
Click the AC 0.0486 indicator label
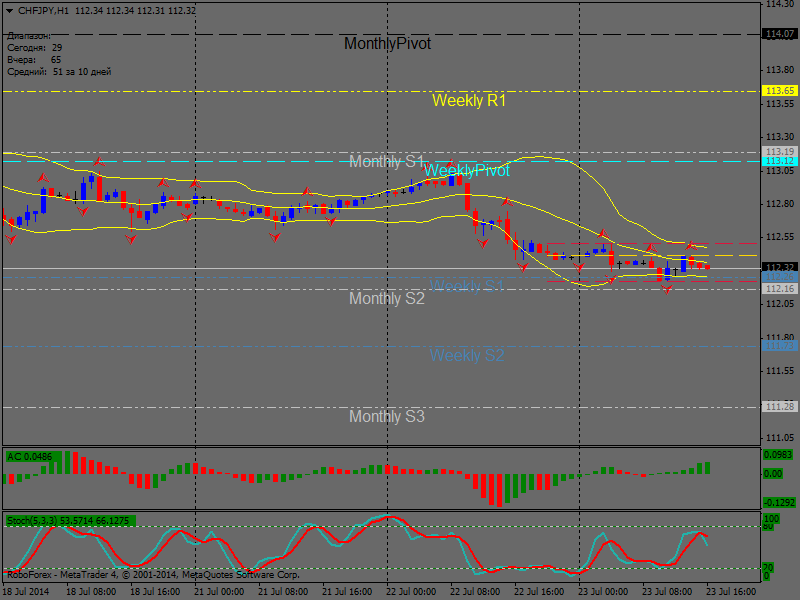(x=28, y=457)
